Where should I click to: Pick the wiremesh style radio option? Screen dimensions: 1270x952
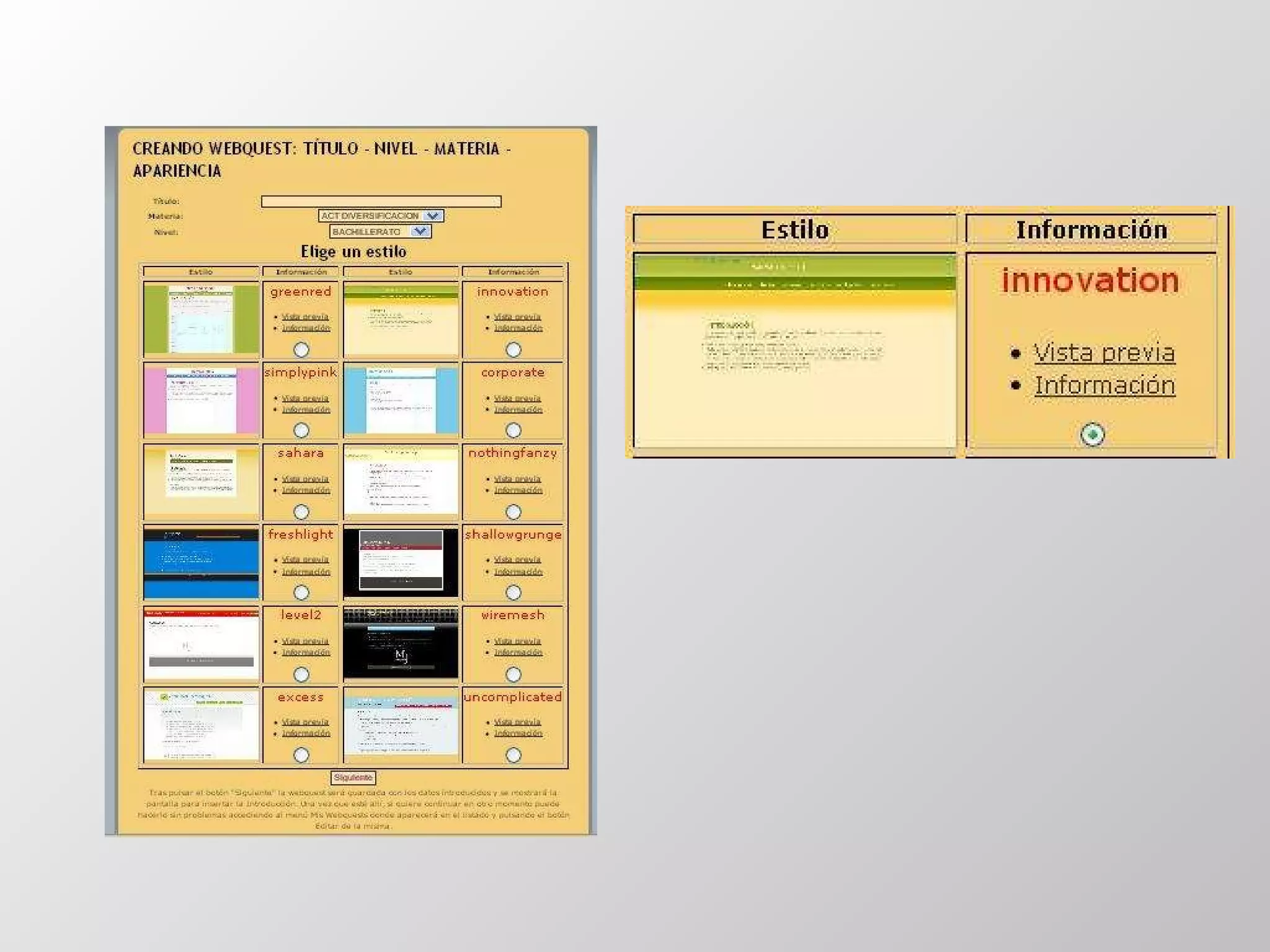tap(513, 674)
